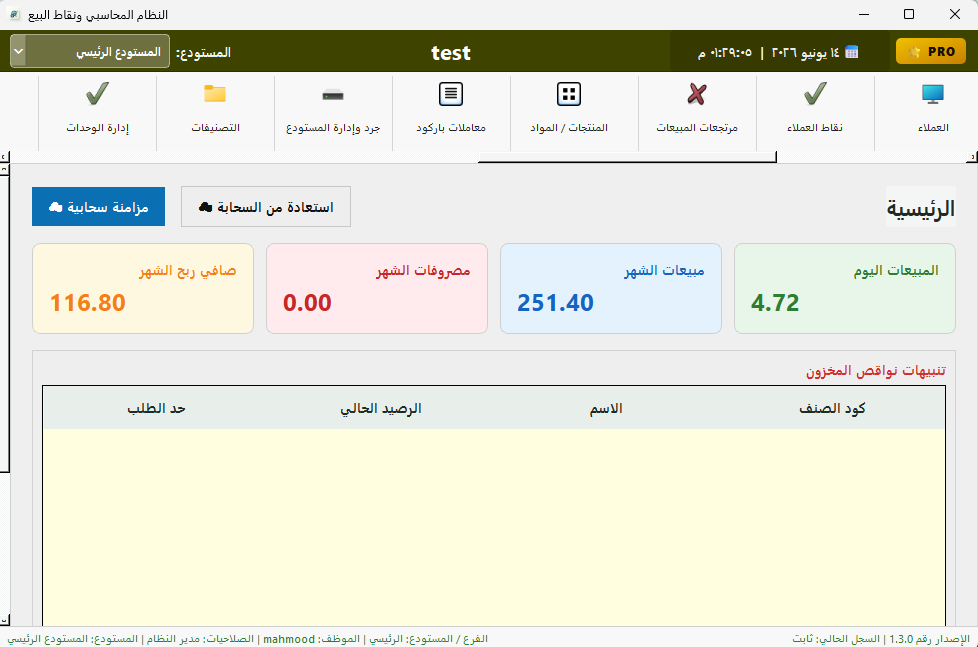The height and width of the screenshot is (647, 978).
Task: Click status bar employee mahmood text
Action: pyautogui.click(x=312, y=639)
